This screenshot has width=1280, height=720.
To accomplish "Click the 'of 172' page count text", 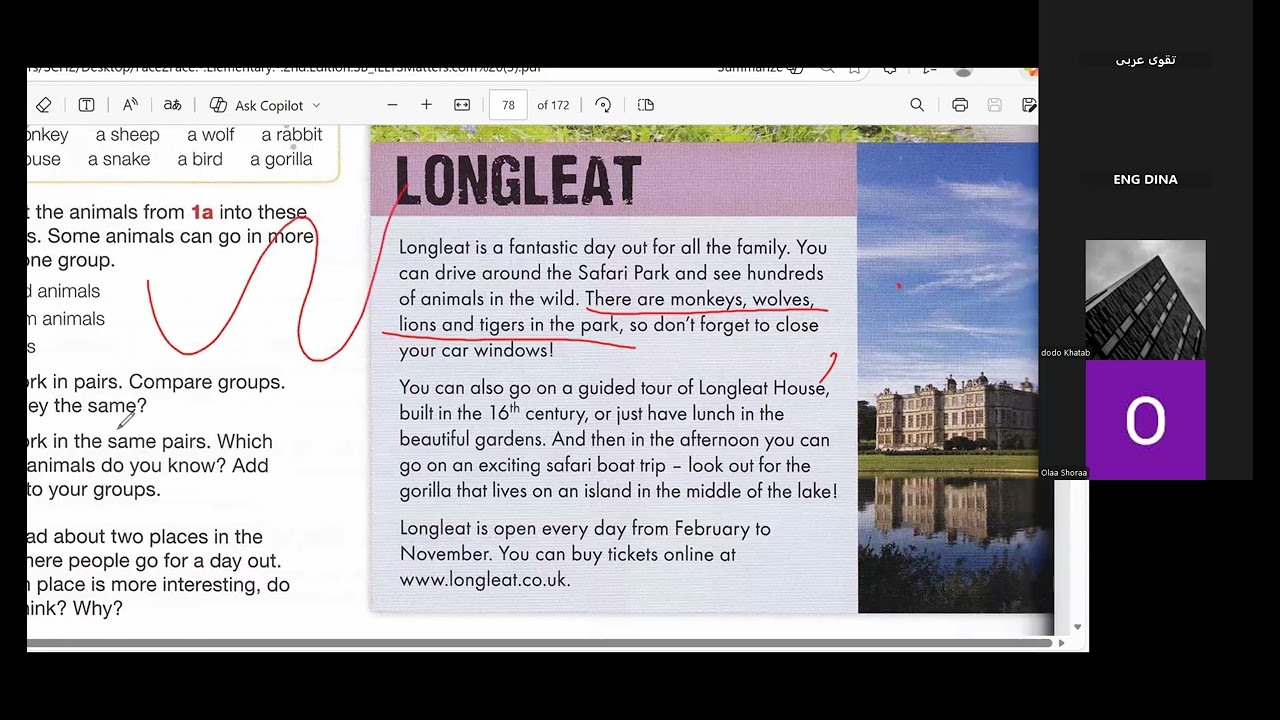I will point(553,105).
